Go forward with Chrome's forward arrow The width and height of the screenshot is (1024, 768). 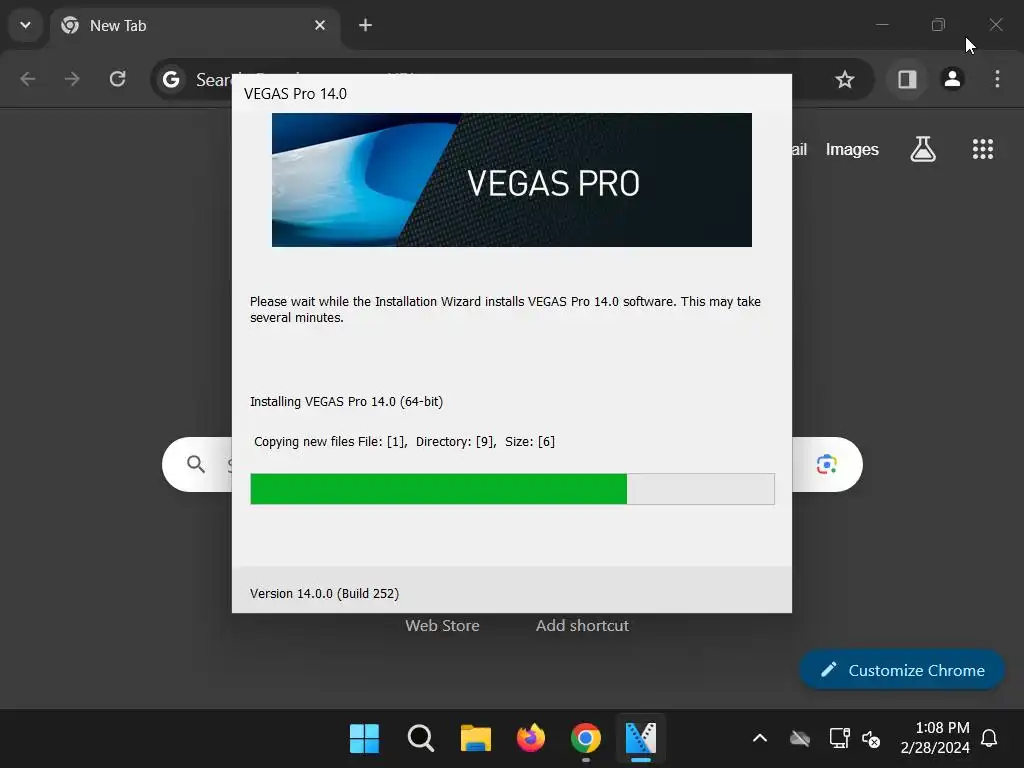pyautogui.click(x=72, y=80)
